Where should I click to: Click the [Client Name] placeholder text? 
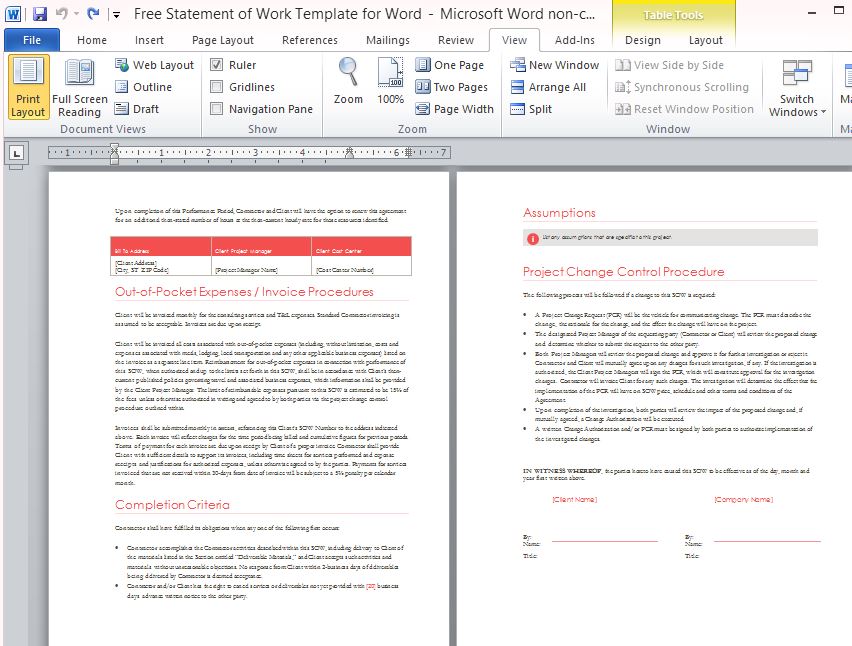[x=575, y=499]
